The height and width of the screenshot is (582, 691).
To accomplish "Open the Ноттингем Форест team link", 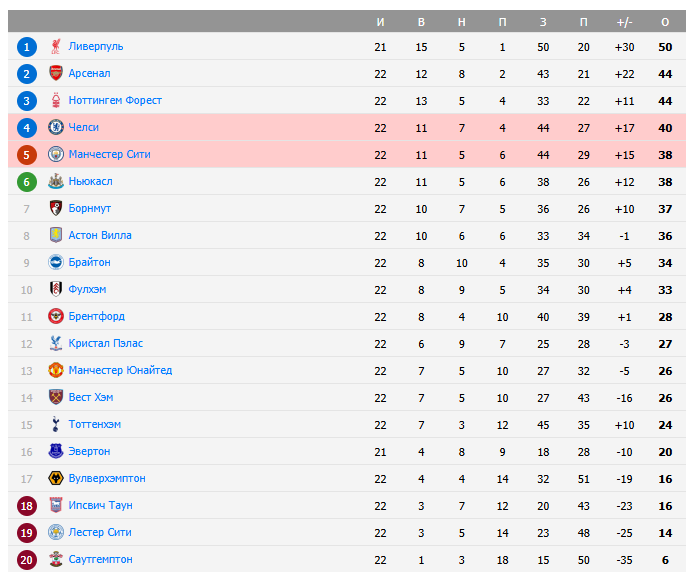I will (x=115, y=101).
